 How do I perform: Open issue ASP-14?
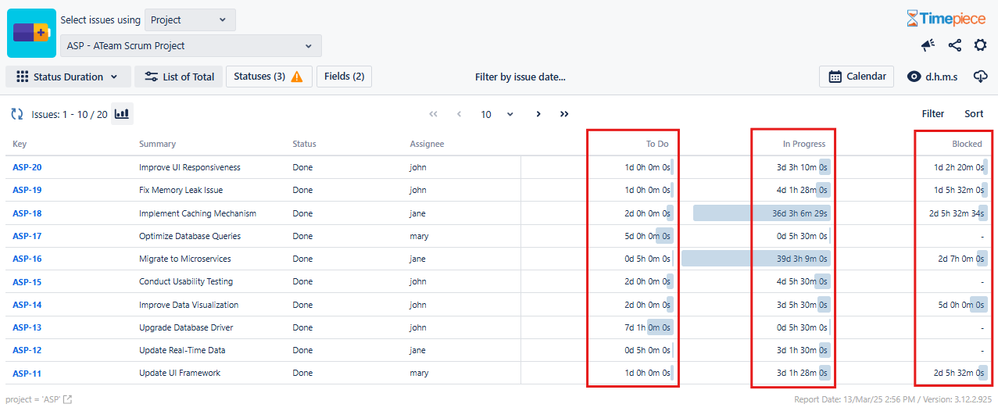pyautogui.click(x=27, y=305)
